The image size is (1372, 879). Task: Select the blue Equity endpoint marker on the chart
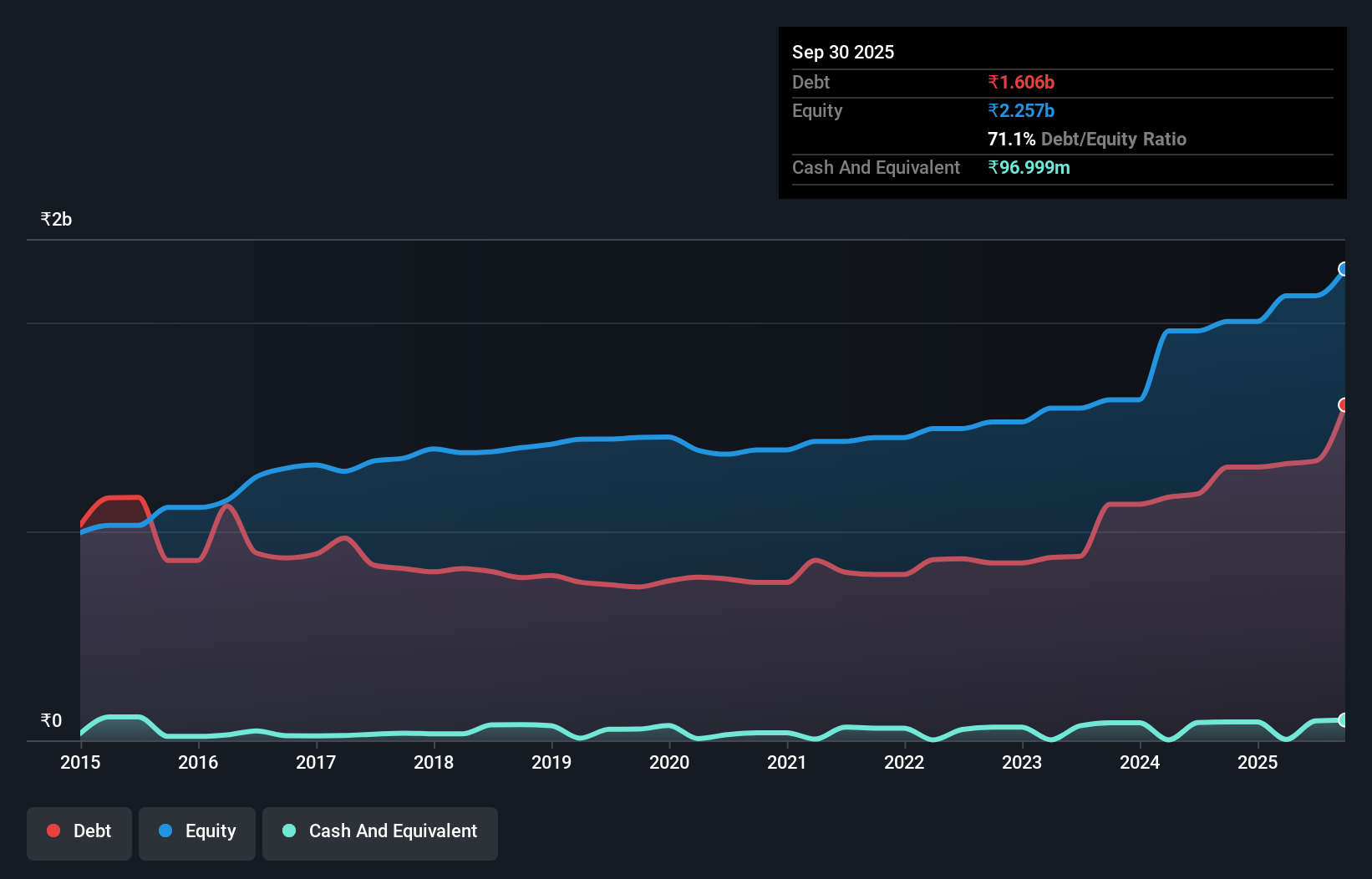[1344, 268]
